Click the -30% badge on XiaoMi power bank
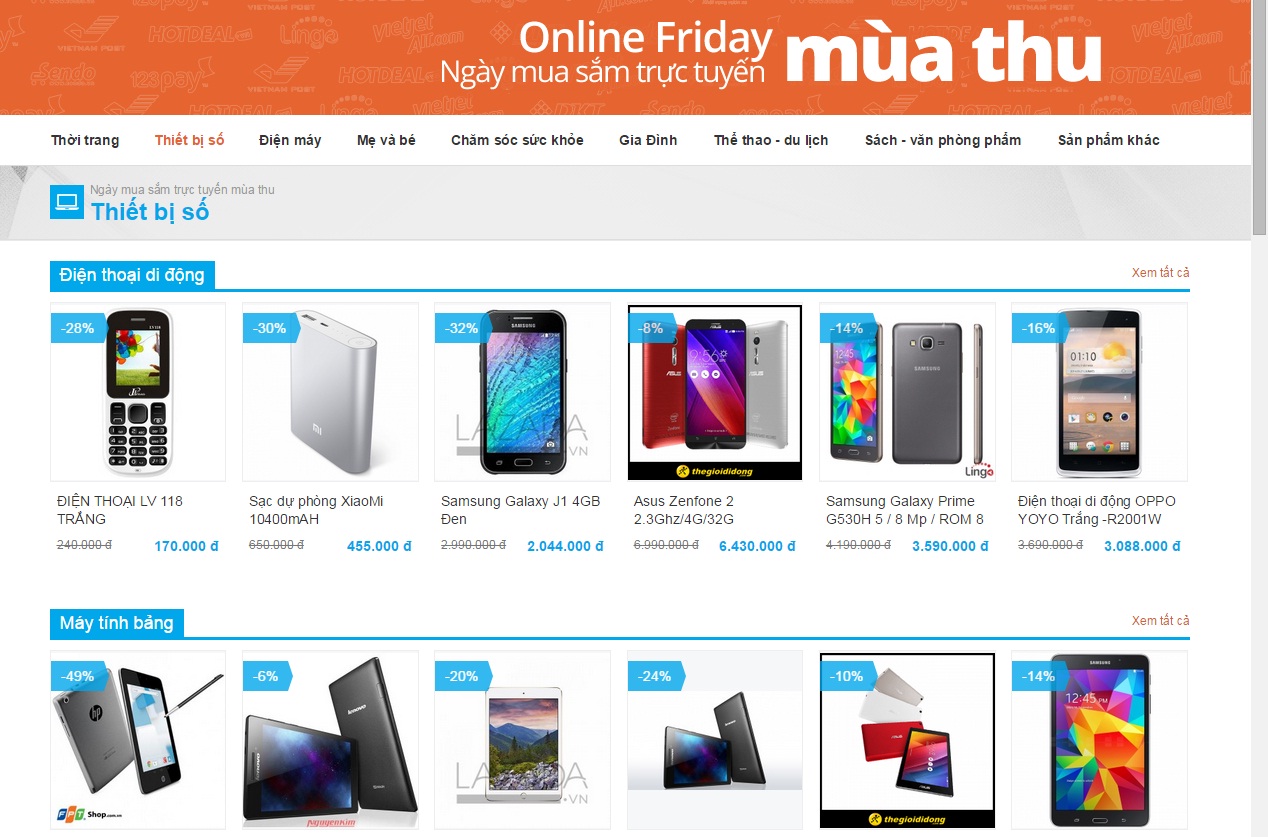This screenshot has height=837, width=1268. click(269, 328)
